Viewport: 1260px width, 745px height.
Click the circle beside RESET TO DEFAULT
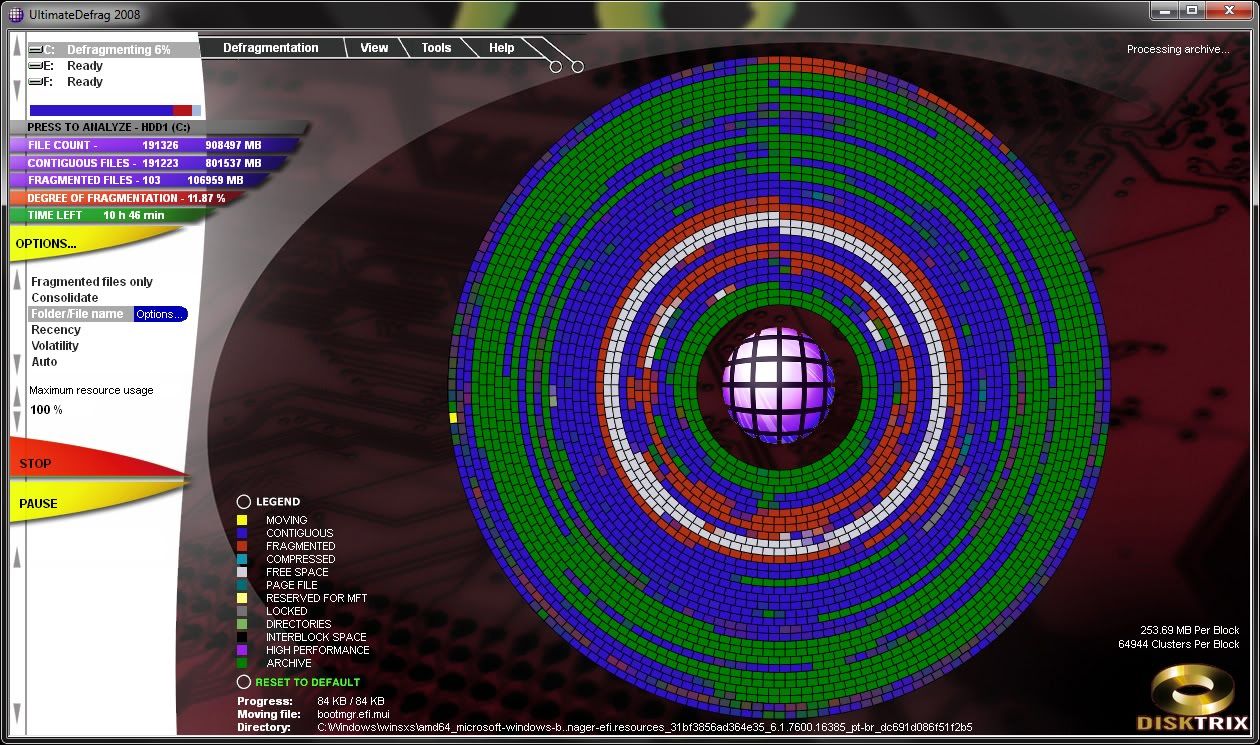pos(243,682)
